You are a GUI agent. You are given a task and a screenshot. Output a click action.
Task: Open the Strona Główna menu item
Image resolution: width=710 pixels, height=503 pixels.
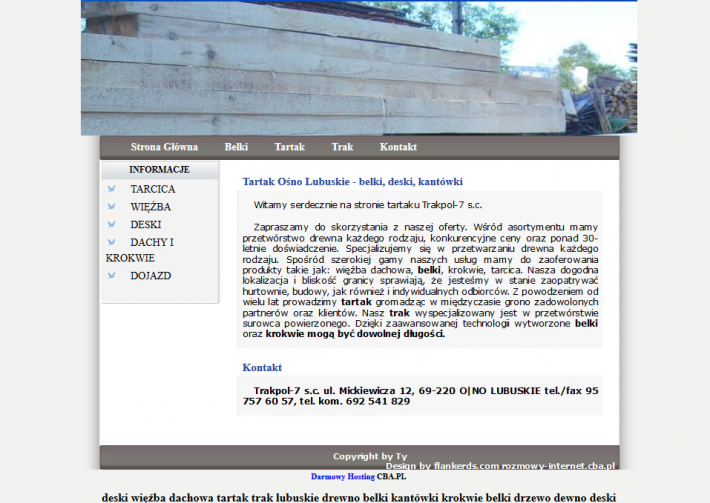tap(164, 147)
